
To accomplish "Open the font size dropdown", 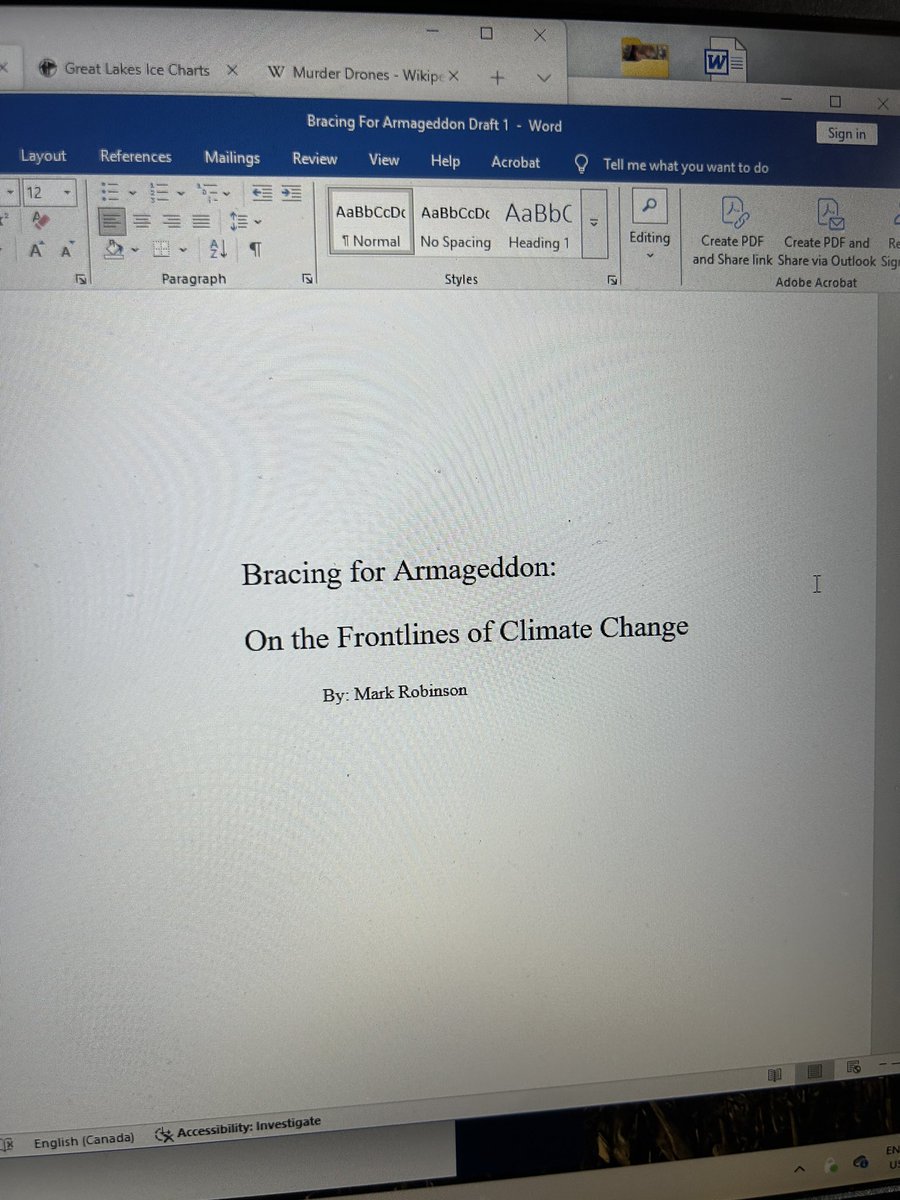I will tap(66, 192).
